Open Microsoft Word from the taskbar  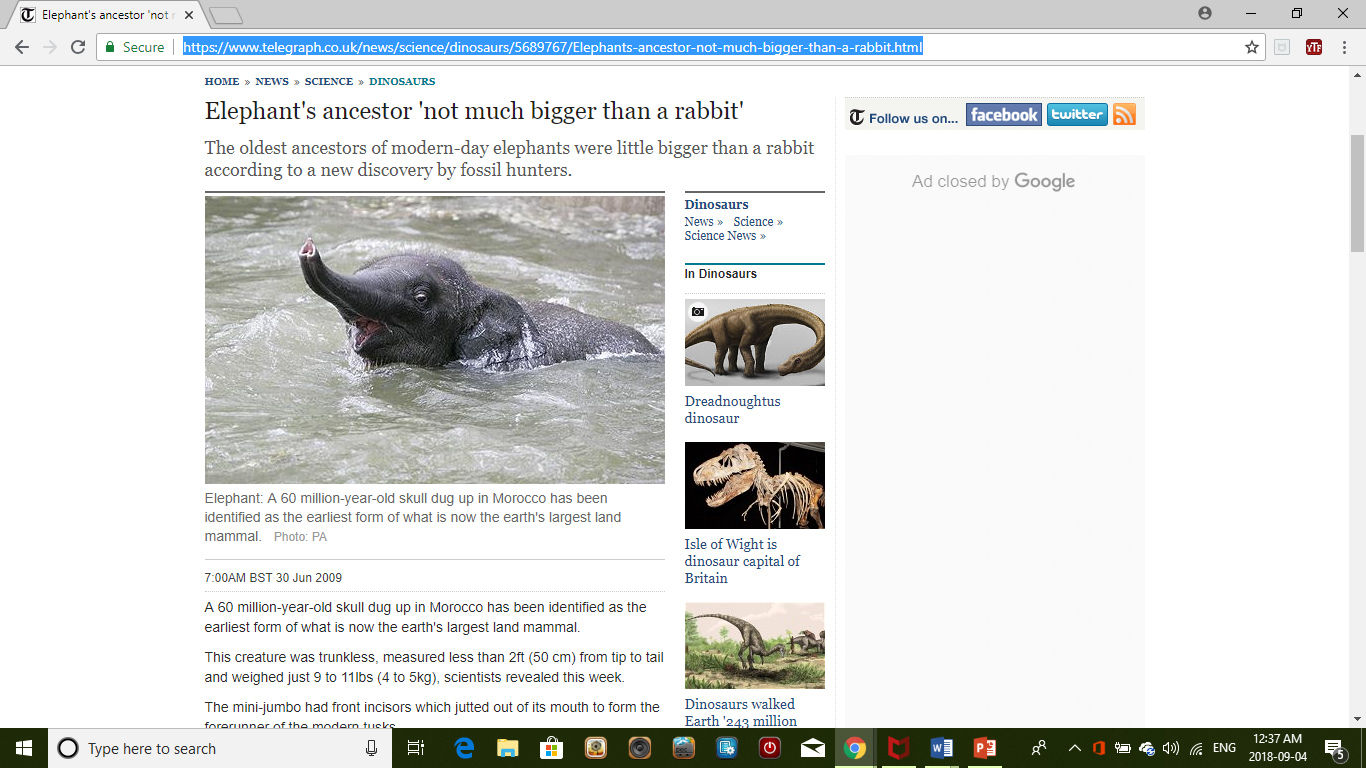click(941, 748)
